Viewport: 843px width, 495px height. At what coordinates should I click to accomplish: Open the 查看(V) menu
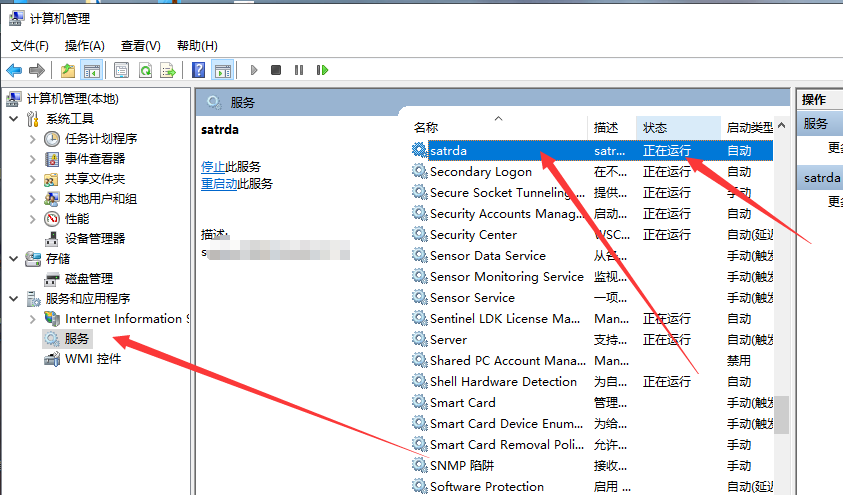click(x=140, y=45)
